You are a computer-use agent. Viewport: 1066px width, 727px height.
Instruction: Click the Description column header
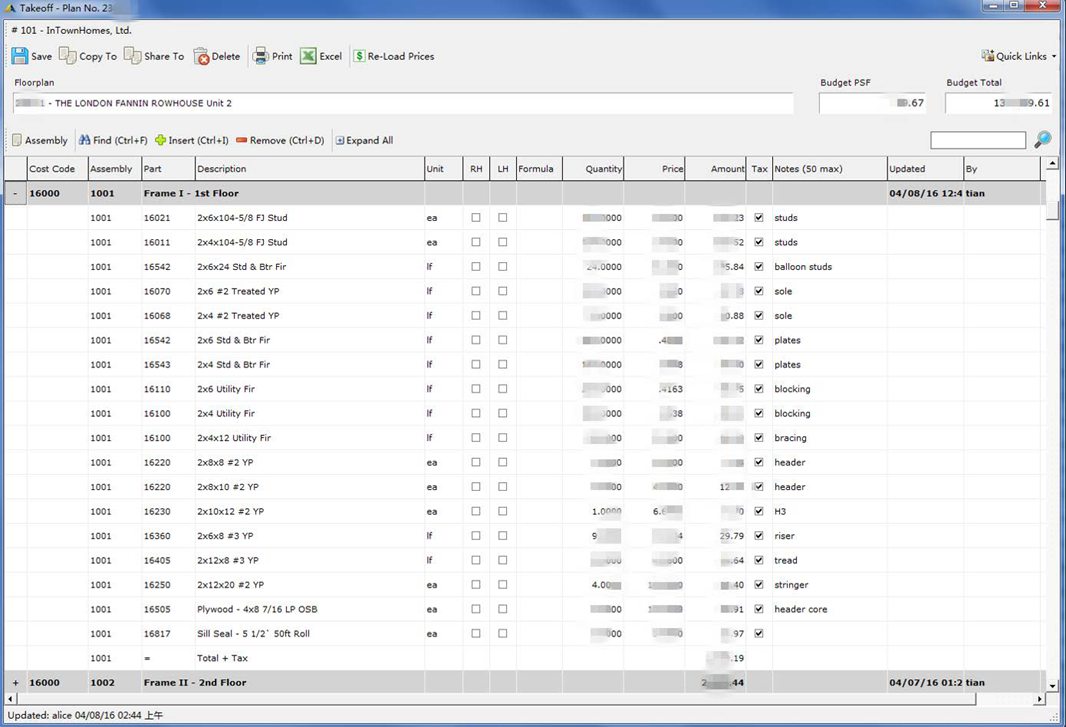click(308, 169)
